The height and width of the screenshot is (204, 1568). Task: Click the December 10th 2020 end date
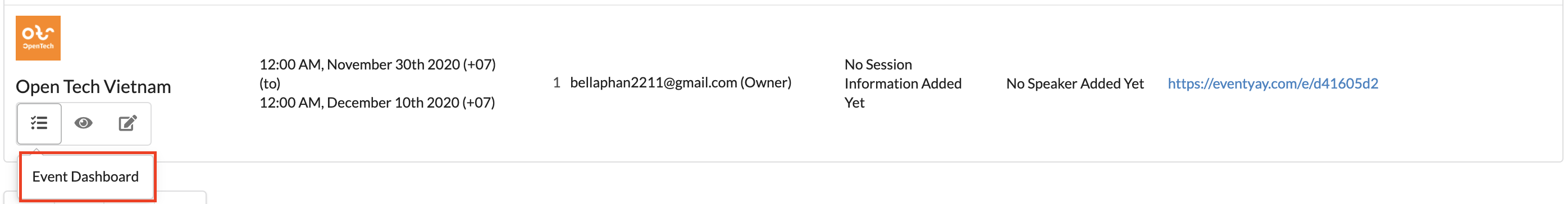(x=377, y=103)
